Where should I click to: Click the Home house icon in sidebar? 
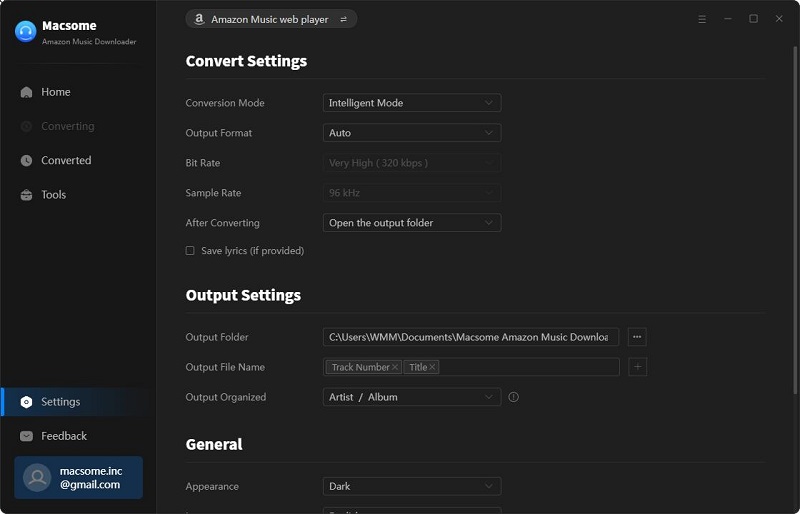tap(27, 92)
